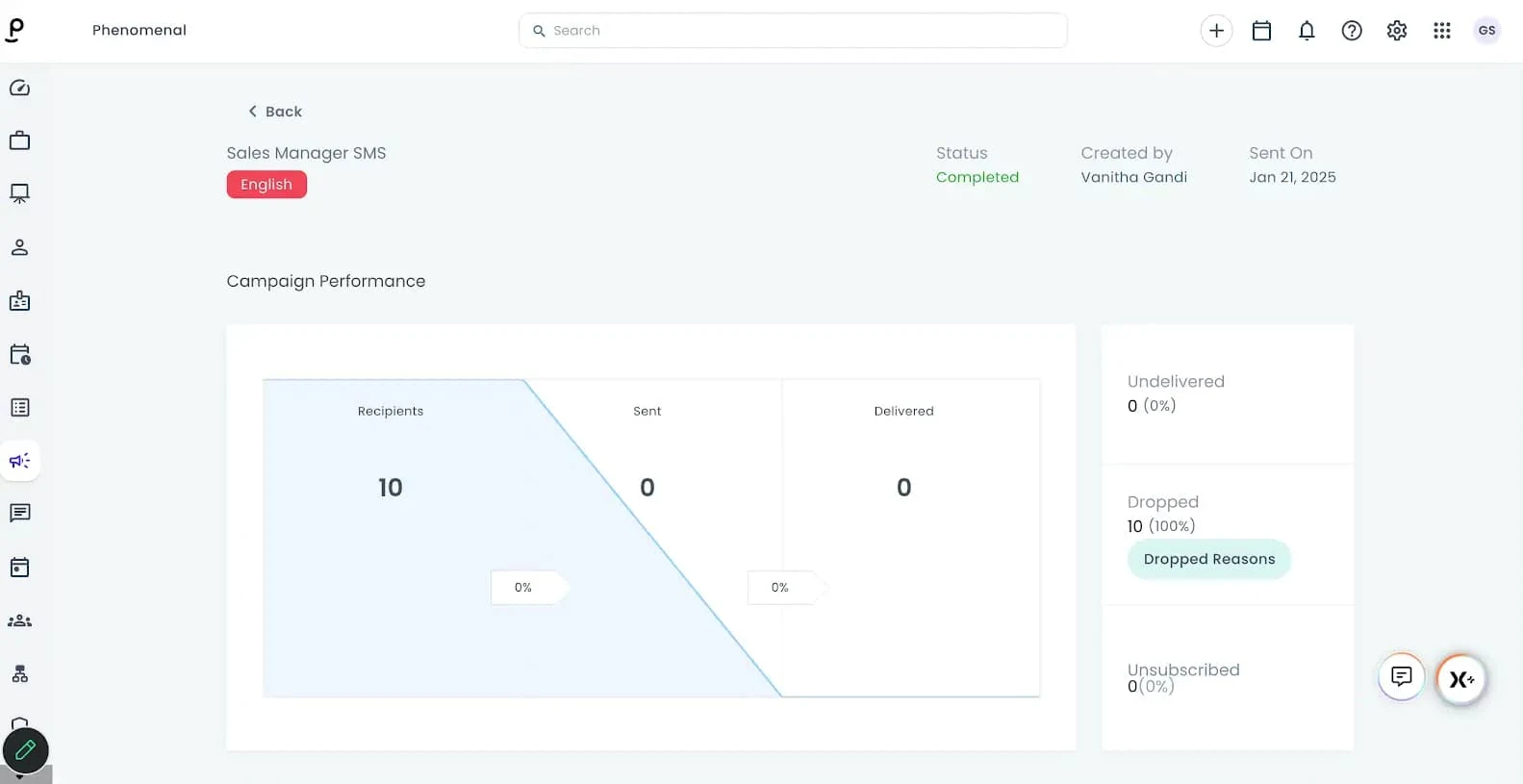Open the briefcase jobs sidebar icon
Screen dimensions: 1523x784
click(19, 141)
